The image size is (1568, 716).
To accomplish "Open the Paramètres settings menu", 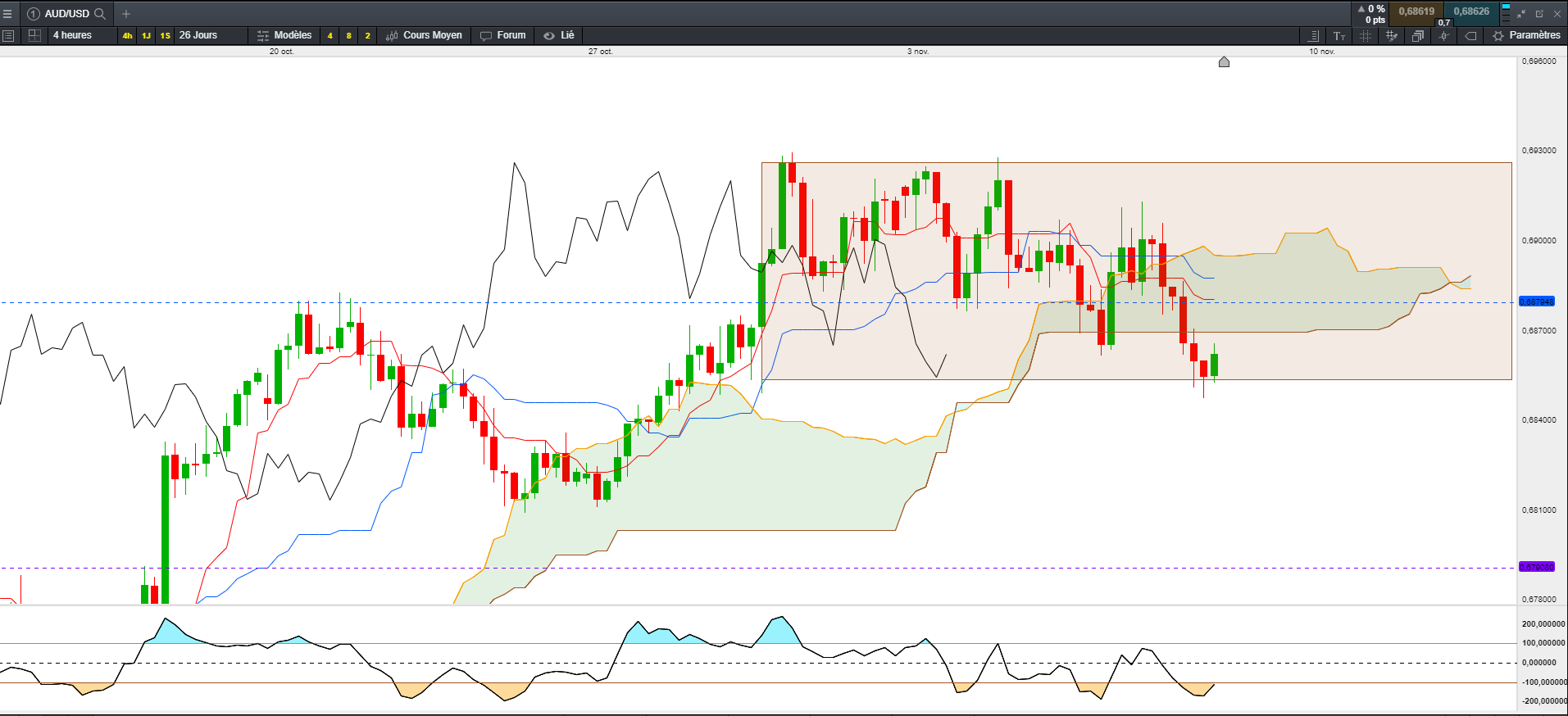I will click(1526, 35).
